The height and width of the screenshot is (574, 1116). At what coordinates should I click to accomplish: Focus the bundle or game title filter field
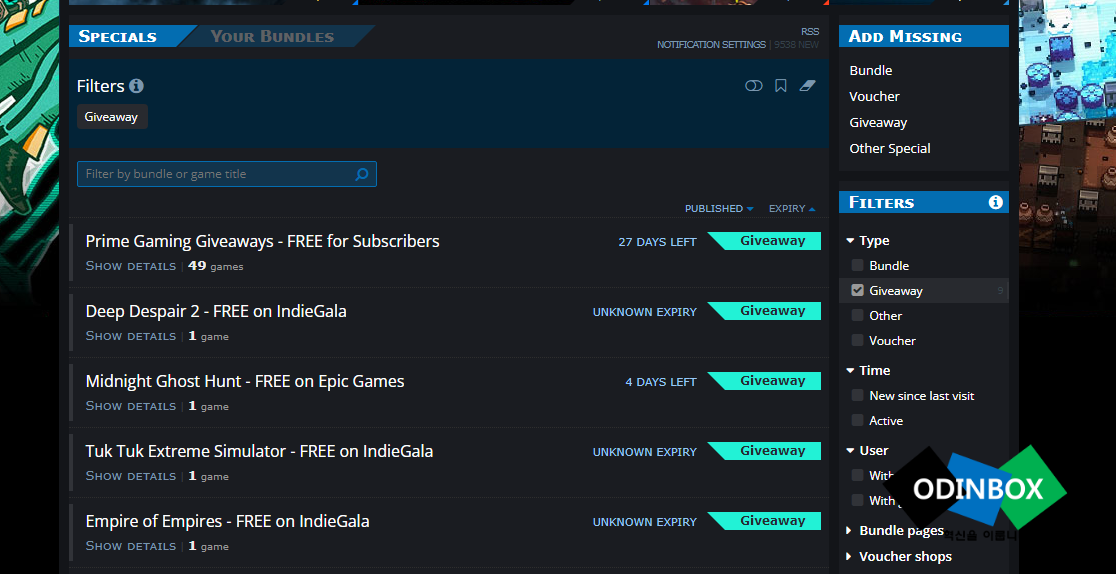click(x=226, y=174)
